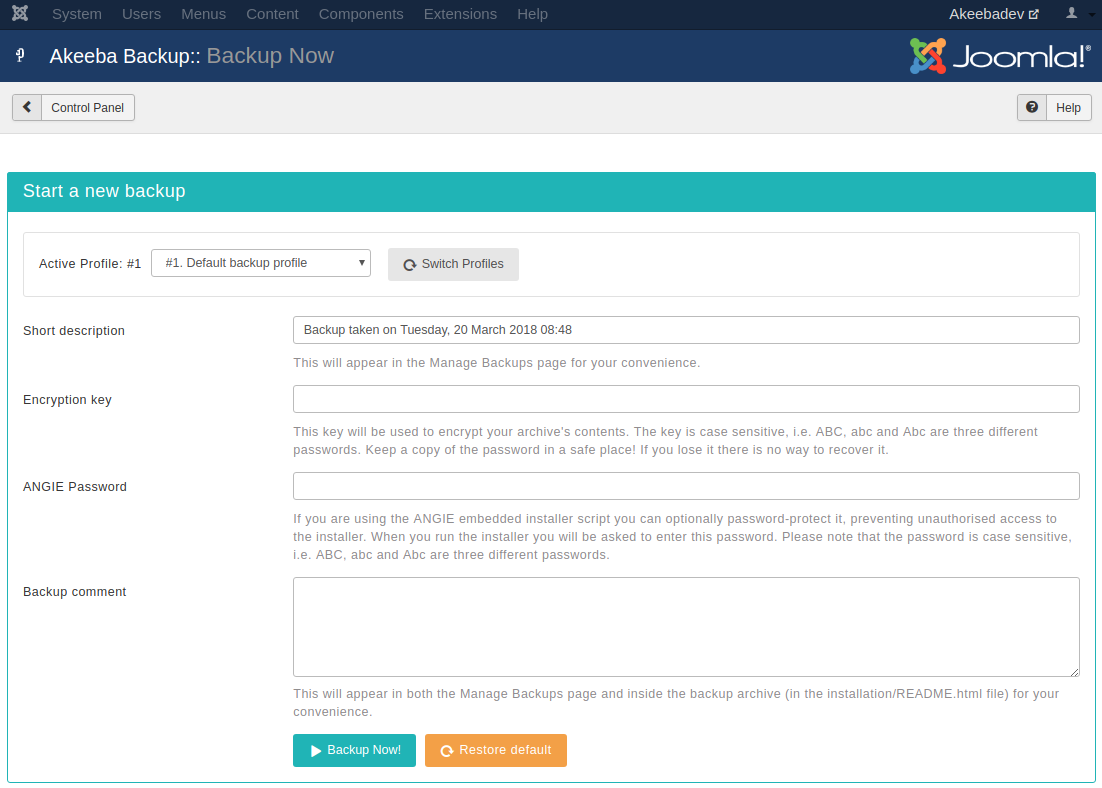The width and height of the screenshot is (1102, 788).
Task: Open the Components menu
Action: 361,14
